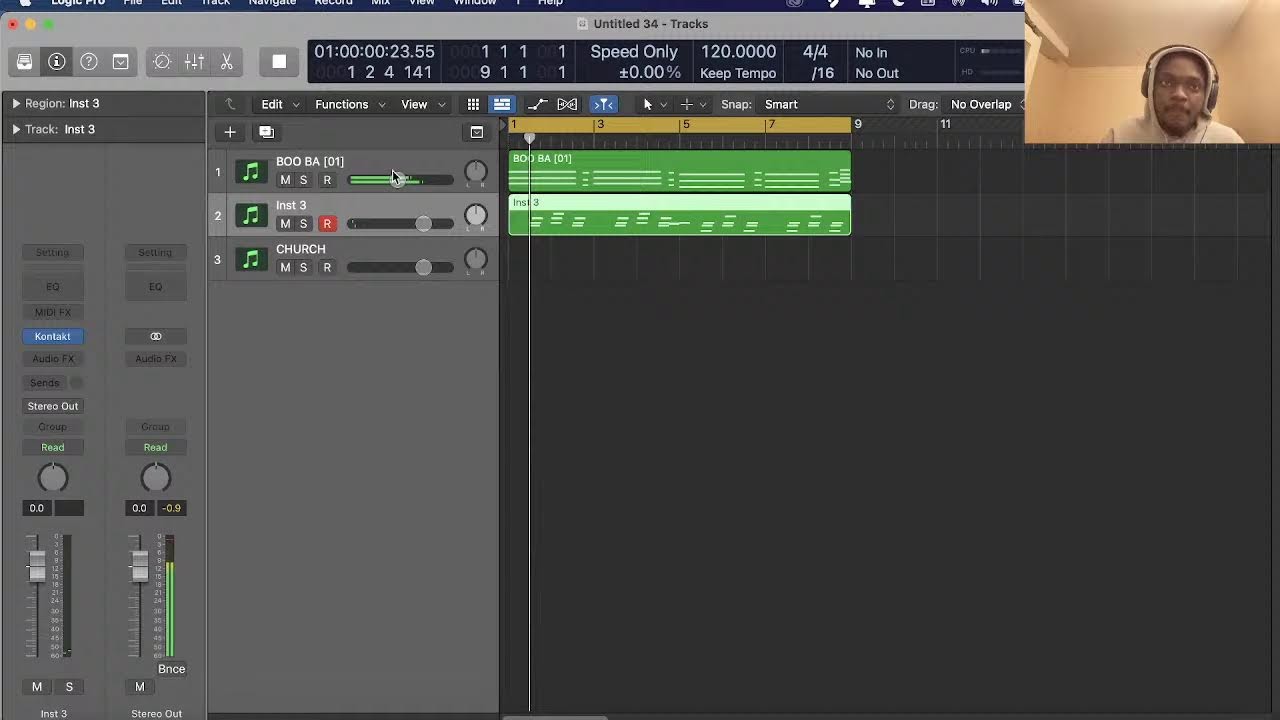
Task: Solo the Inst 3 track header
Action: pyautogui.click(x=304, y=224)
